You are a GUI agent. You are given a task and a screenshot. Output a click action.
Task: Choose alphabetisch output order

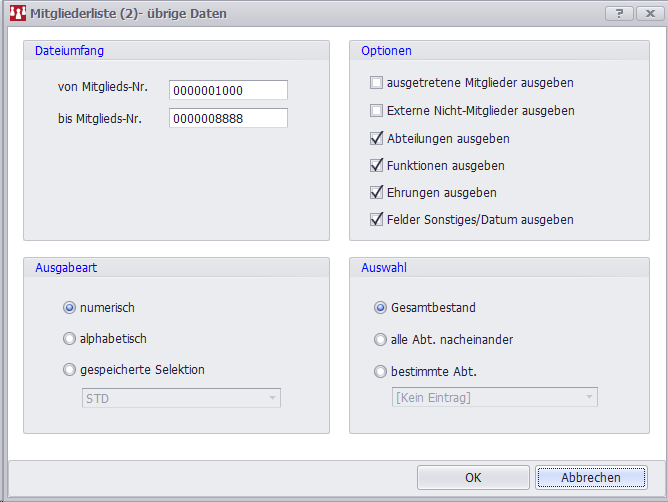click(70, 339)
